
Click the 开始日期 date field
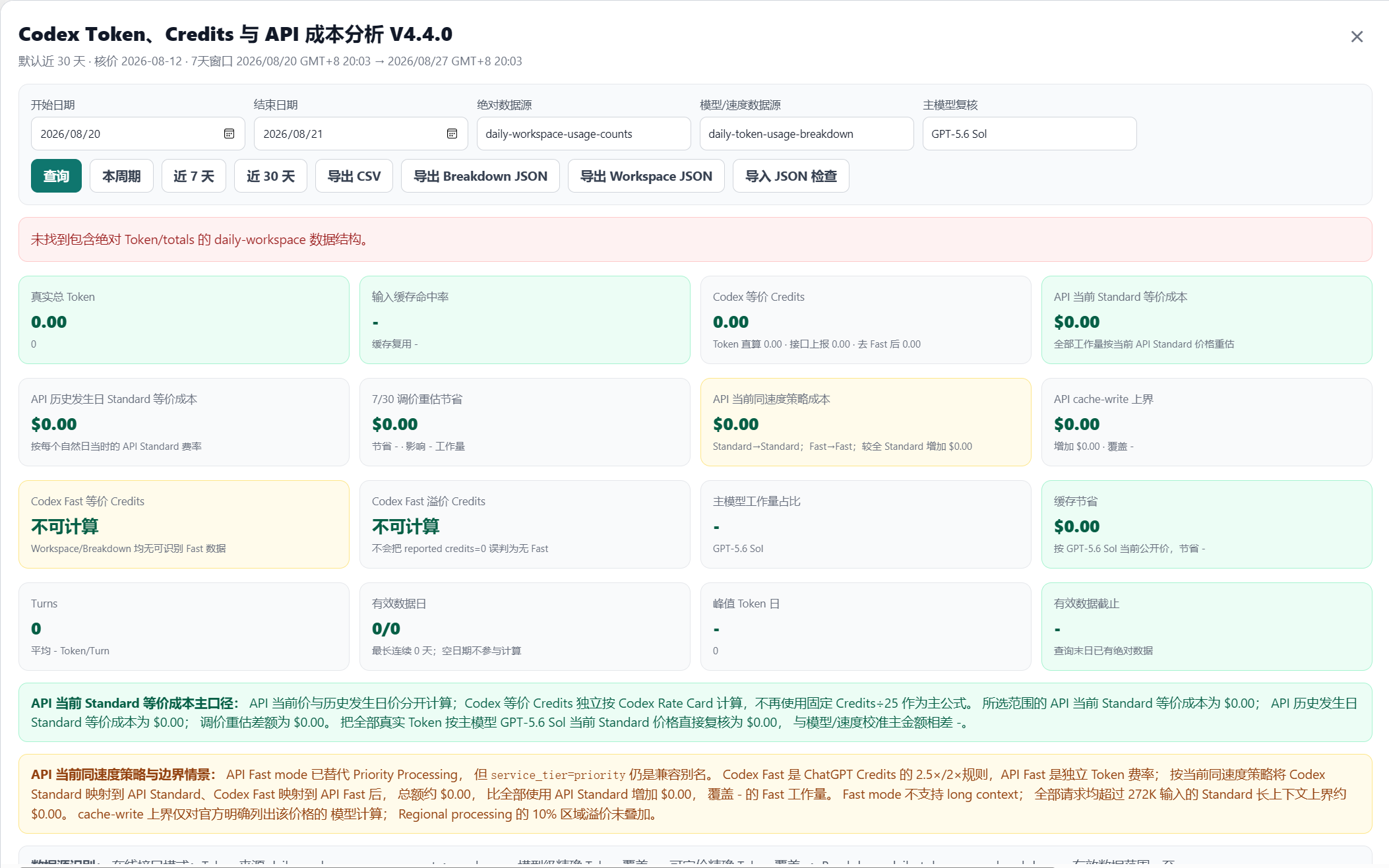point(138,133)
